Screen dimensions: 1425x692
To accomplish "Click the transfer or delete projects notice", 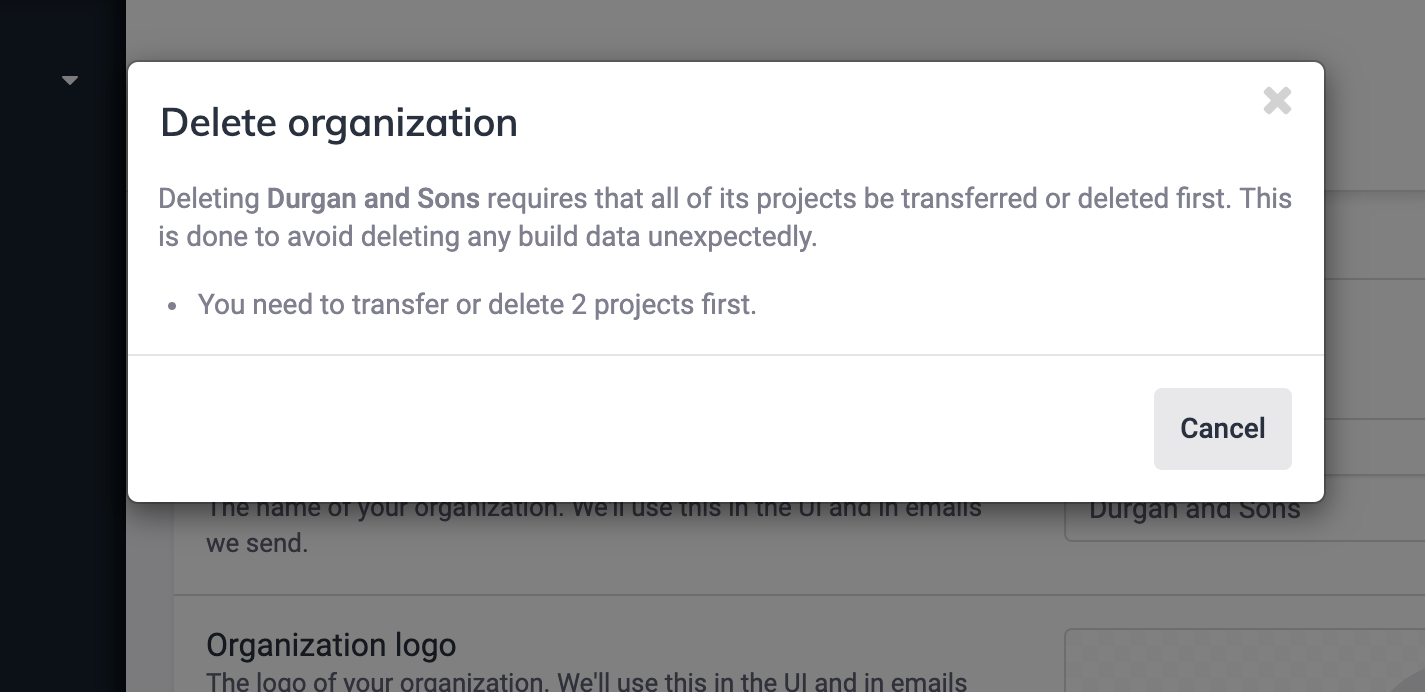I will [477, 304].
